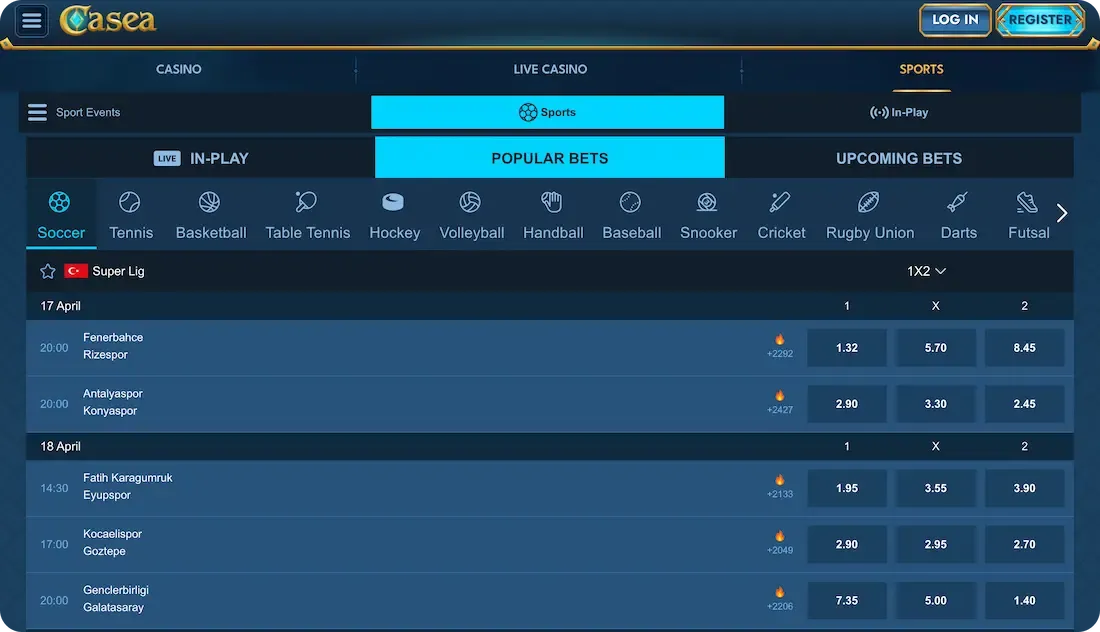The width and height of the screenshot is (1100, 632).
Task: Open the Popular Bets tab
Action: pyautogui.click(x=549, y=158)
